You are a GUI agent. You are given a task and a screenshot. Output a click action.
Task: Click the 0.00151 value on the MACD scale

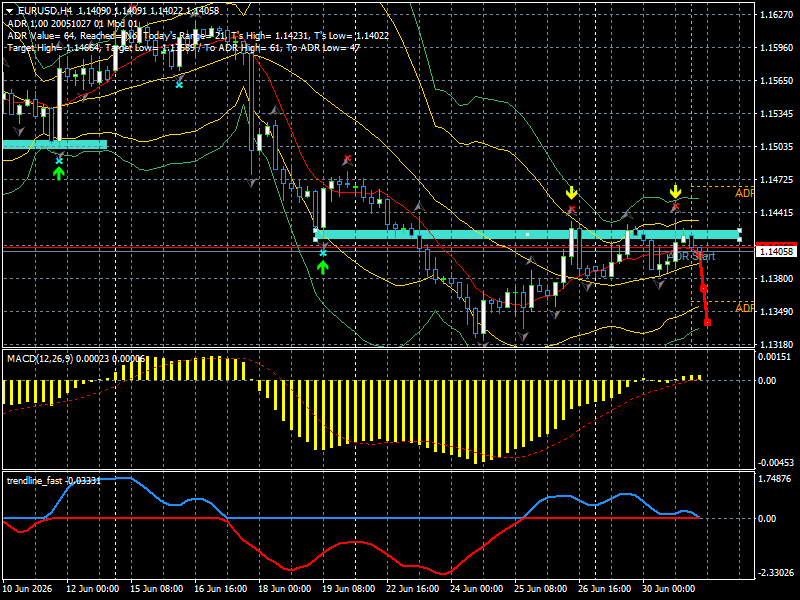coord(774,357)
